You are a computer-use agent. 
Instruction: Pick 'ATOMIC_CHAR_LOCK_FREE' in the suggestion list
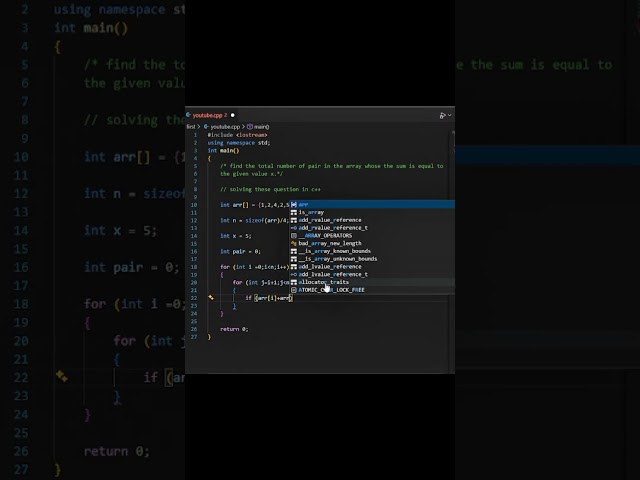tap(372, 290)
